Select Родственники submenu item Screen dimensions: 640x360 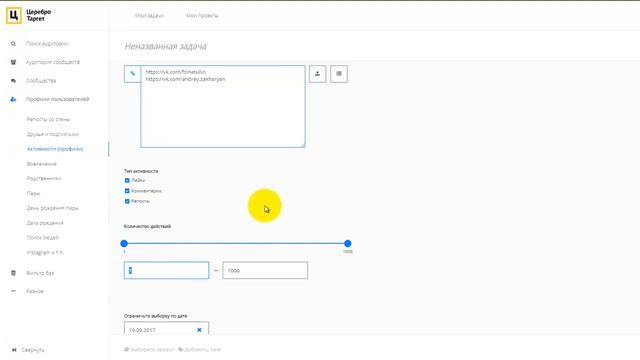(x=44, y=178)
